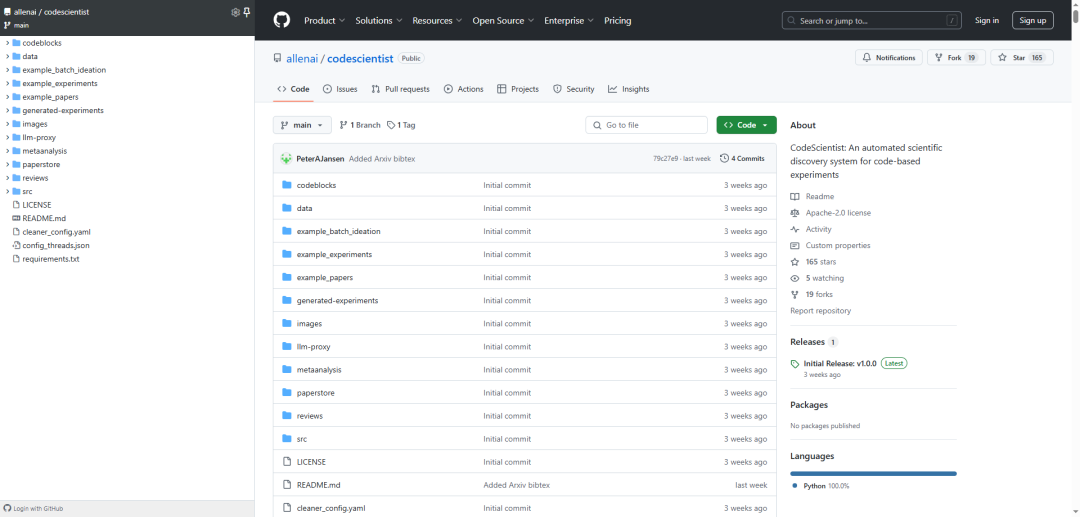Open requirements.txt in sidebar tree
The image size is (1080, 517).
tap(50, 259)
